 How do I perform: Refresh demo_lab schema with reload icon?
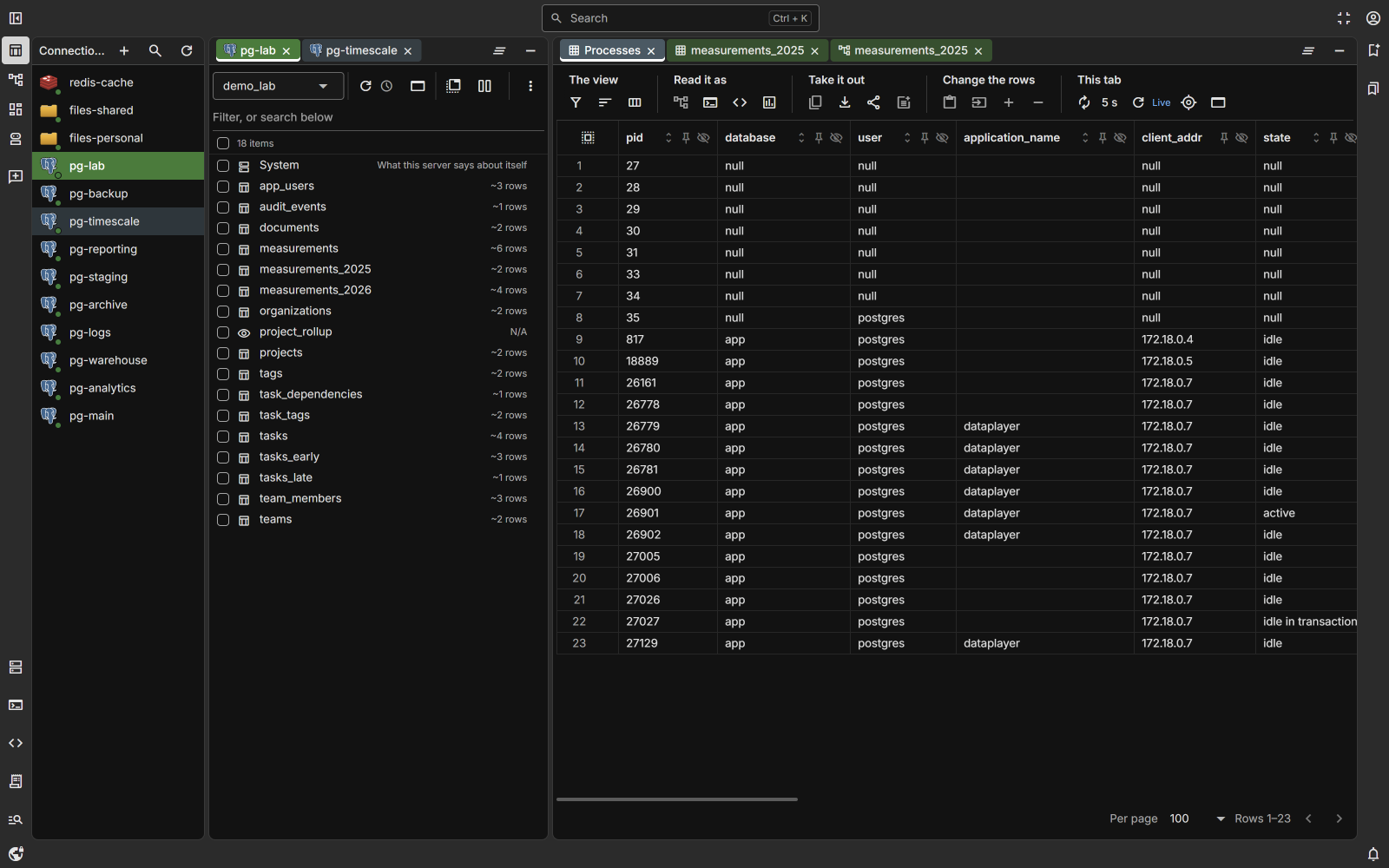coord(365,86)
